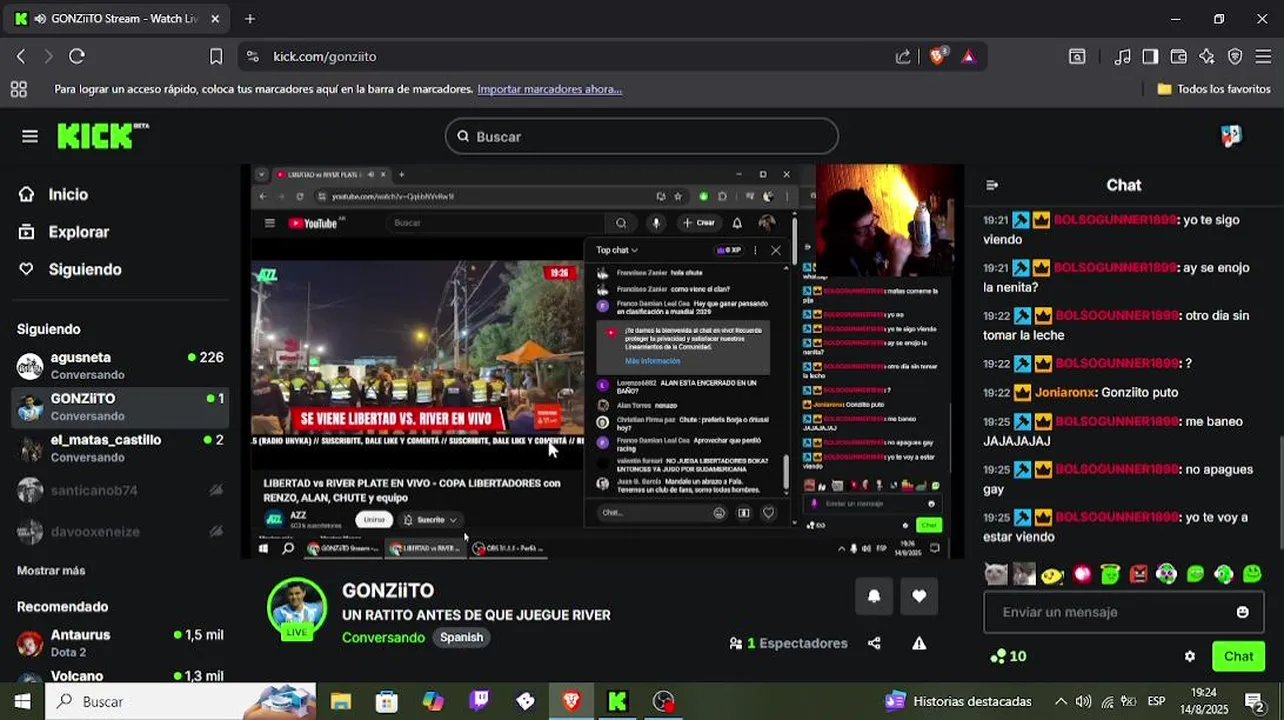Select the Antaurus recommended channel

(x=120, y=643)
